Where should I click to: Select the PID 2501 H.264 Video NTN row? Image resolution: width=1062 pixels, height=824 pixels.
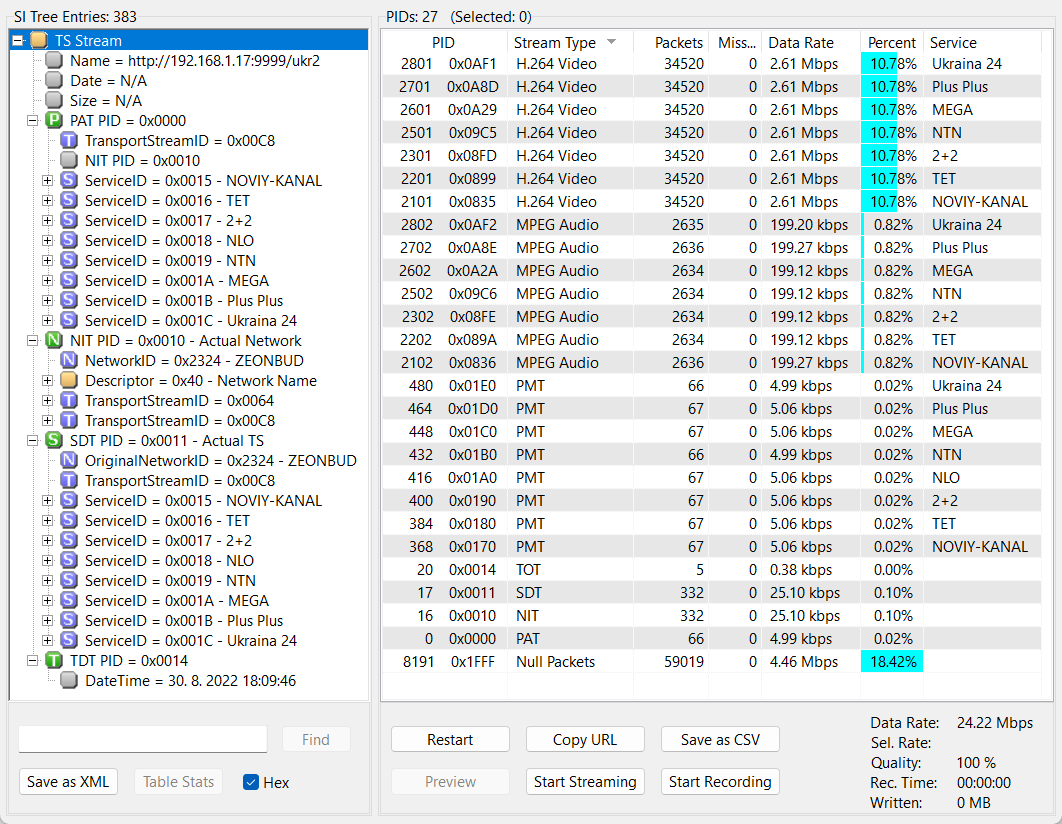711,133
